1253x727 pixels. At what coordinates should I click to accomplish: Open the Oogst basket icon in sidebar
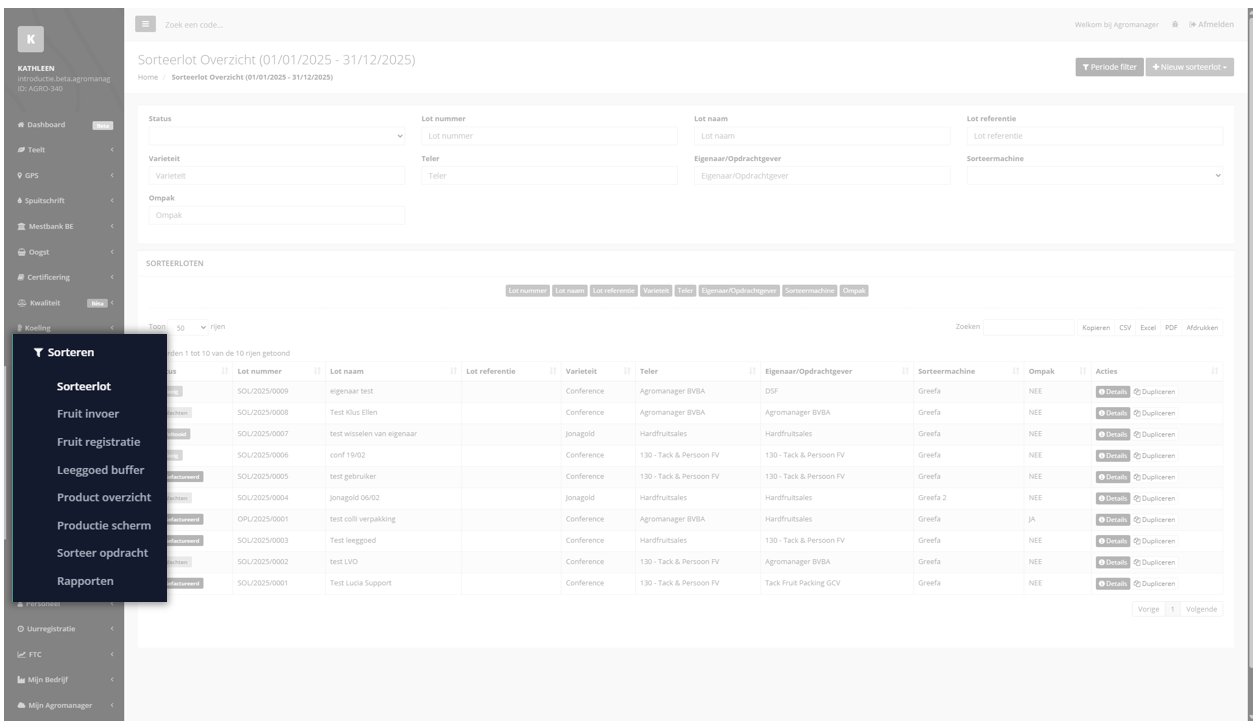tap(21, 251)
